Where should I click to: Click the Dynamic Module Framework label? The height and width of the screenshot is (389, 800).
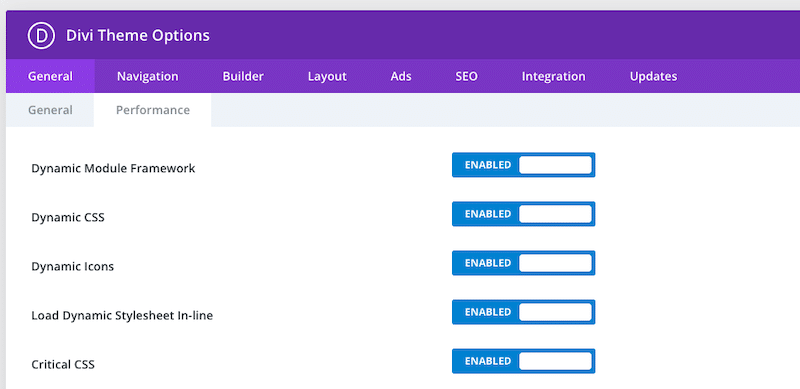[113, 168]
